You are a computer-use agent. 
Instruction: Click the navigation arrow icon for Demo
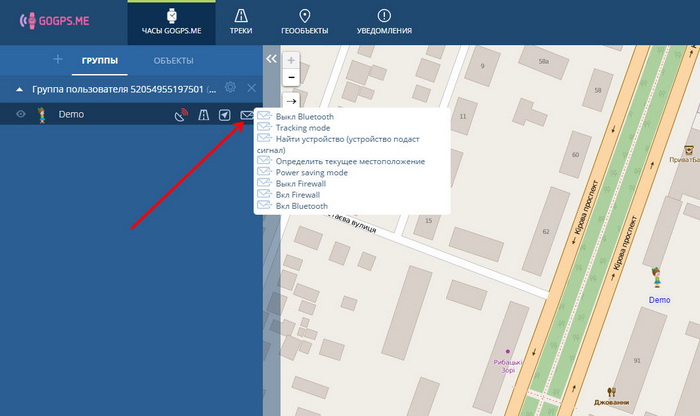[x=225, y=115]
